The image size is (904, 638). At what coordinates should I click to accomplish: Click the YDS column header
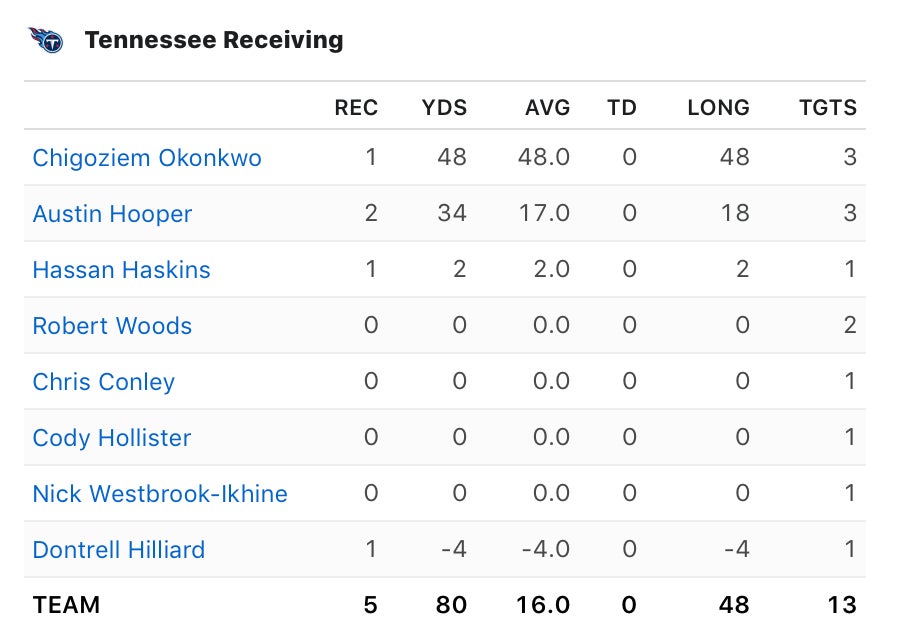pyautogui.click(x=444, y=108)
